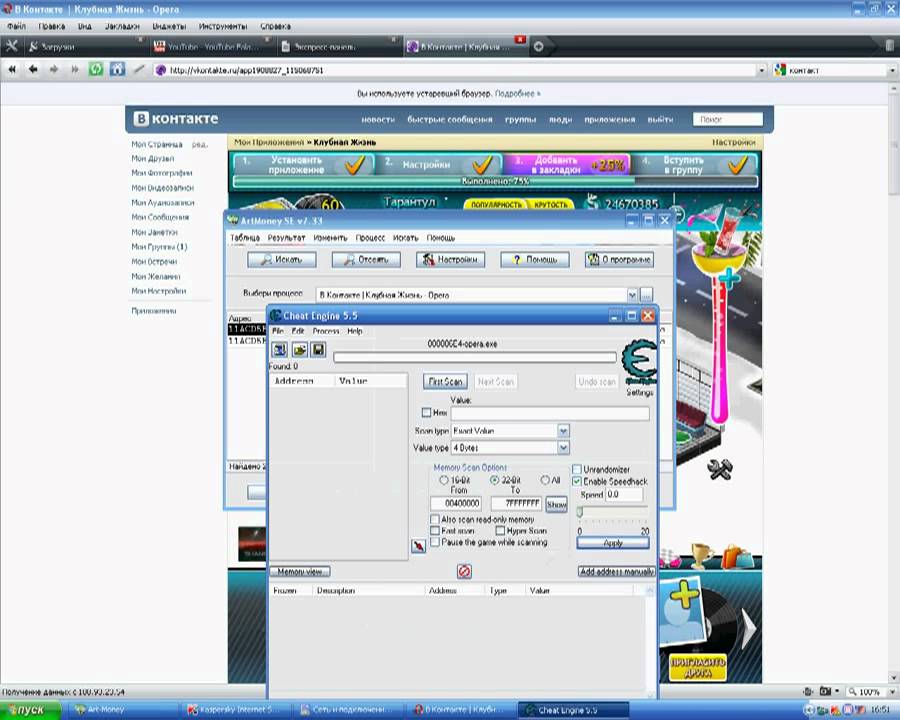The width and height of the screenshot is (900, 720).
Task: Click Opera forward arrow button
Action: 54,69
